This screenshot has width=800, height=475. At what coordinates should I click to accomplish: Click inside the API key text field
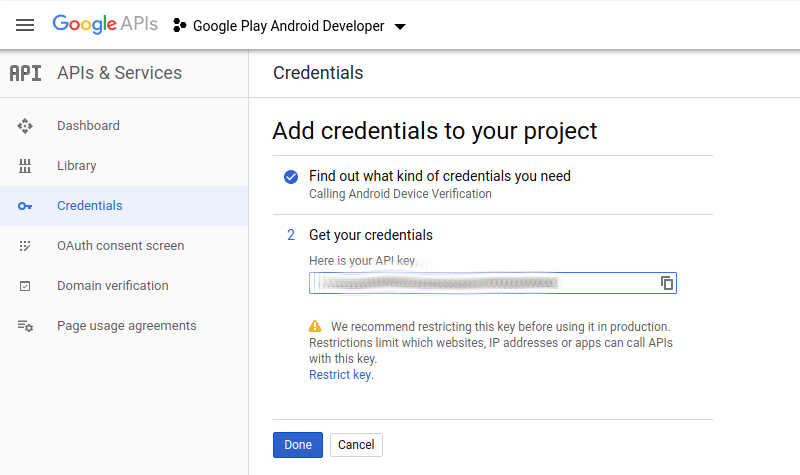point(480,283)
